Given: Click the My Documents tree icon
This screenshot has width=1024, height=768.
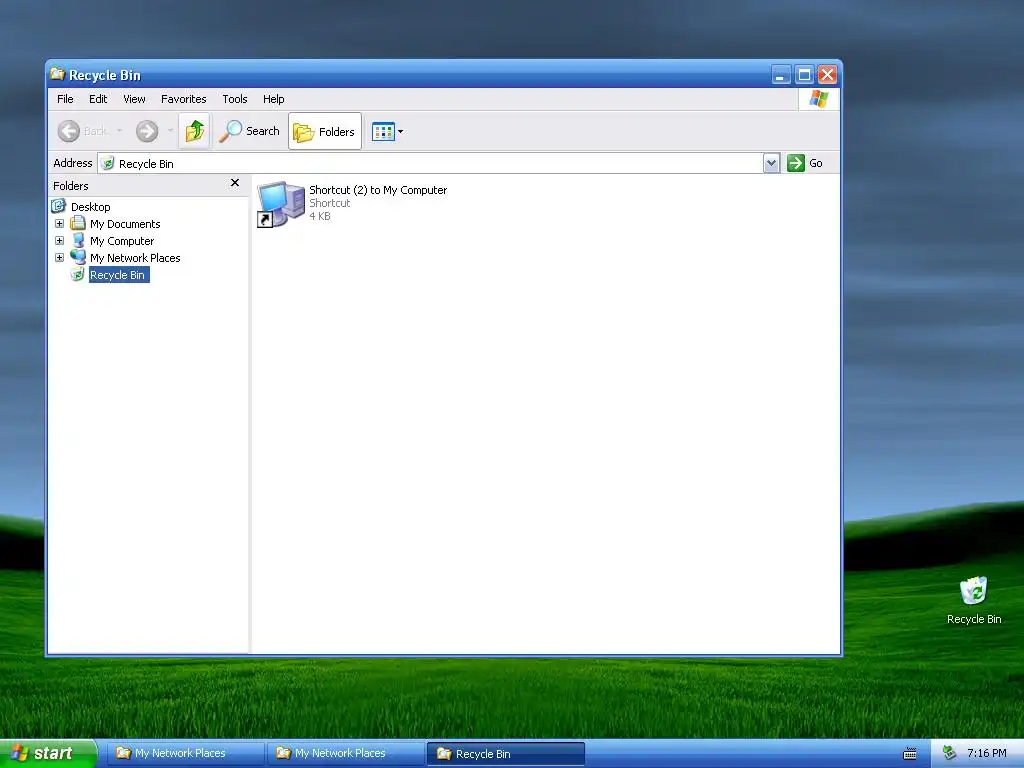Looking at the screenshot, I should pos(78,223).
